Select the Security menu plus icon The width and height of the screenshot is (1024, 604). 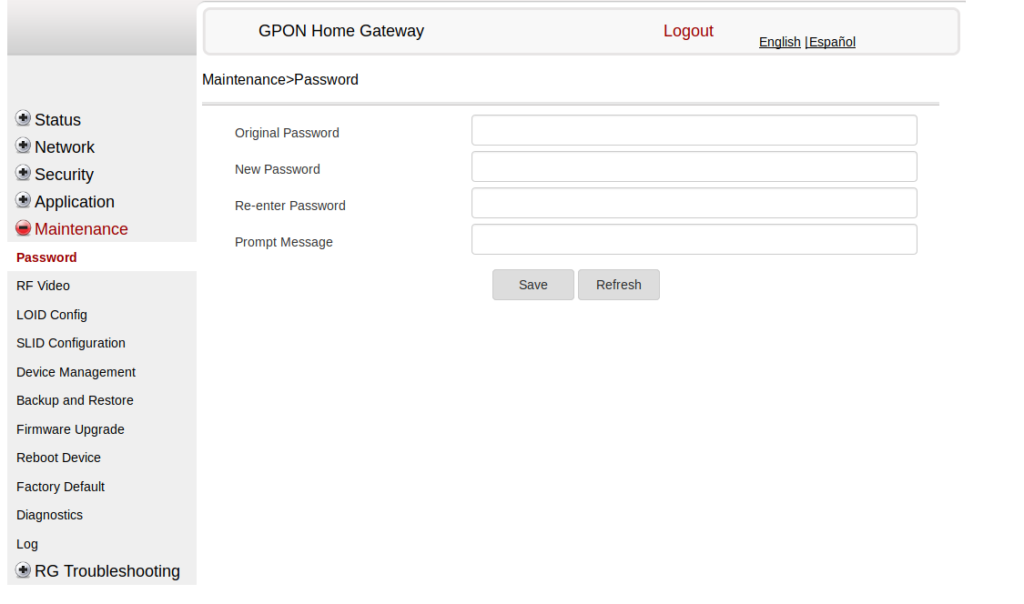click(x=22, y=174)
